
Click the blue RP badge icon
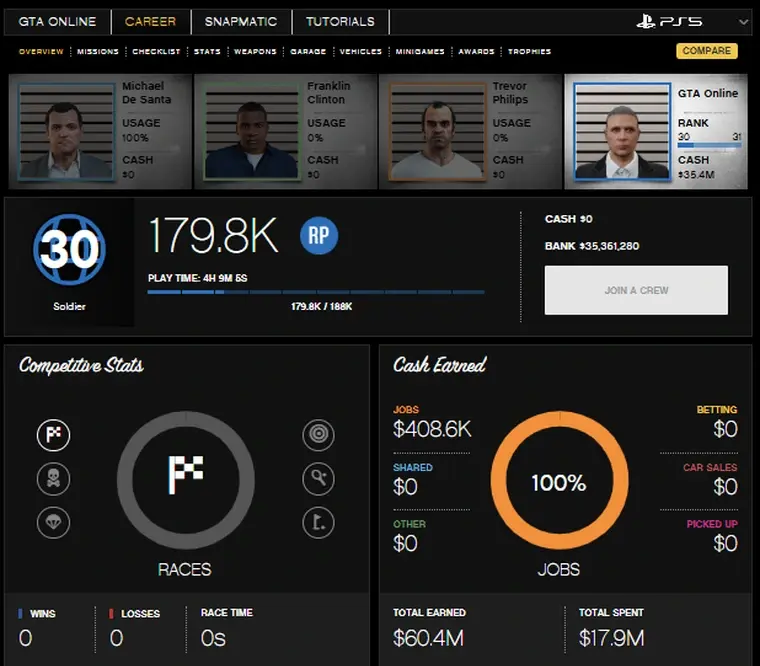pyautogui.click(x=319, y=236)
